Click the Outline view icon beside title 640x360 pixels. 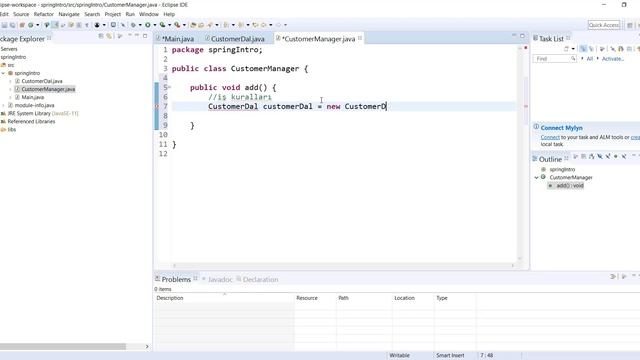click(x=535, y=158)
